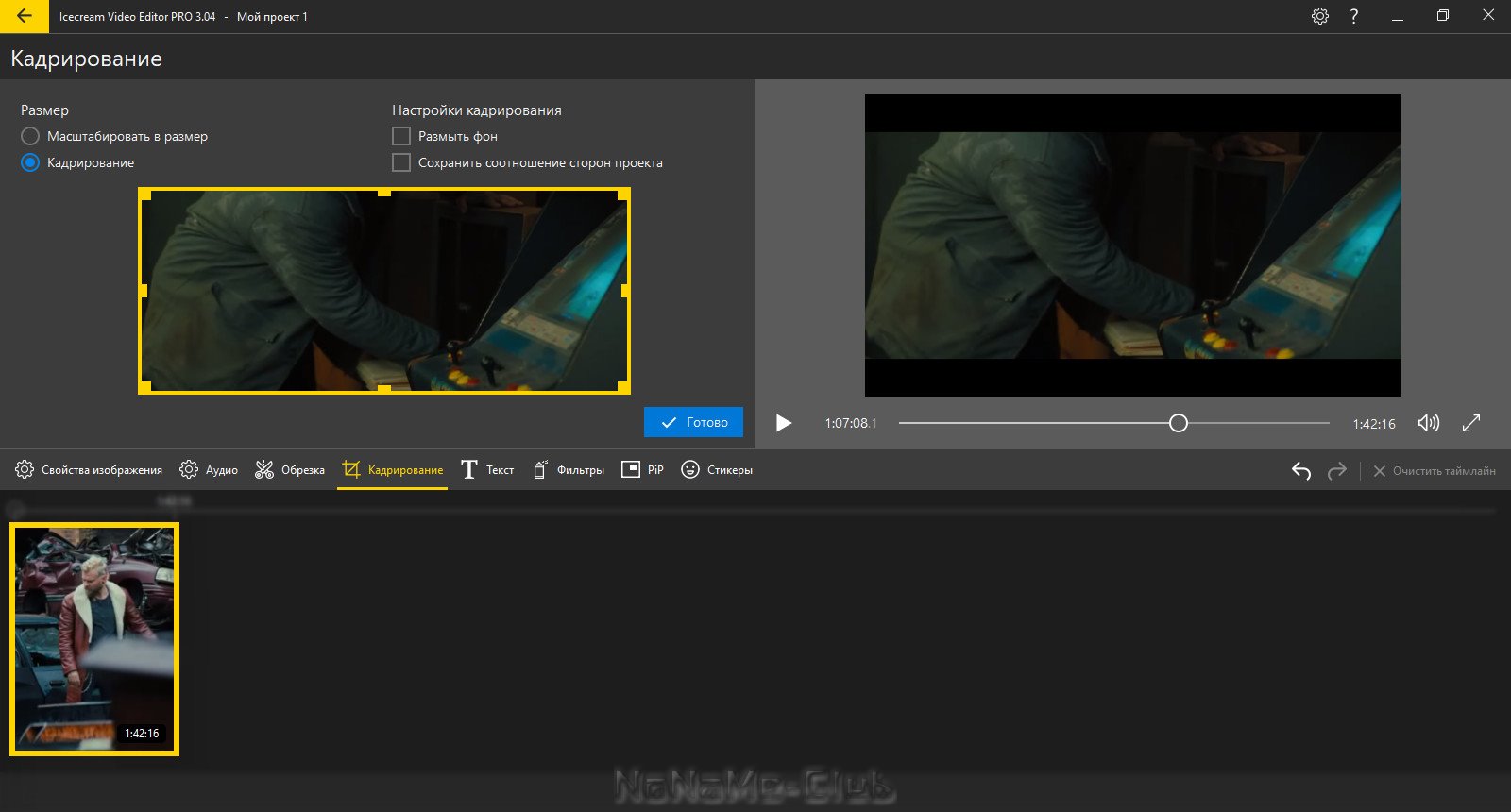Open settings via the gear icon

point(1320,16)
